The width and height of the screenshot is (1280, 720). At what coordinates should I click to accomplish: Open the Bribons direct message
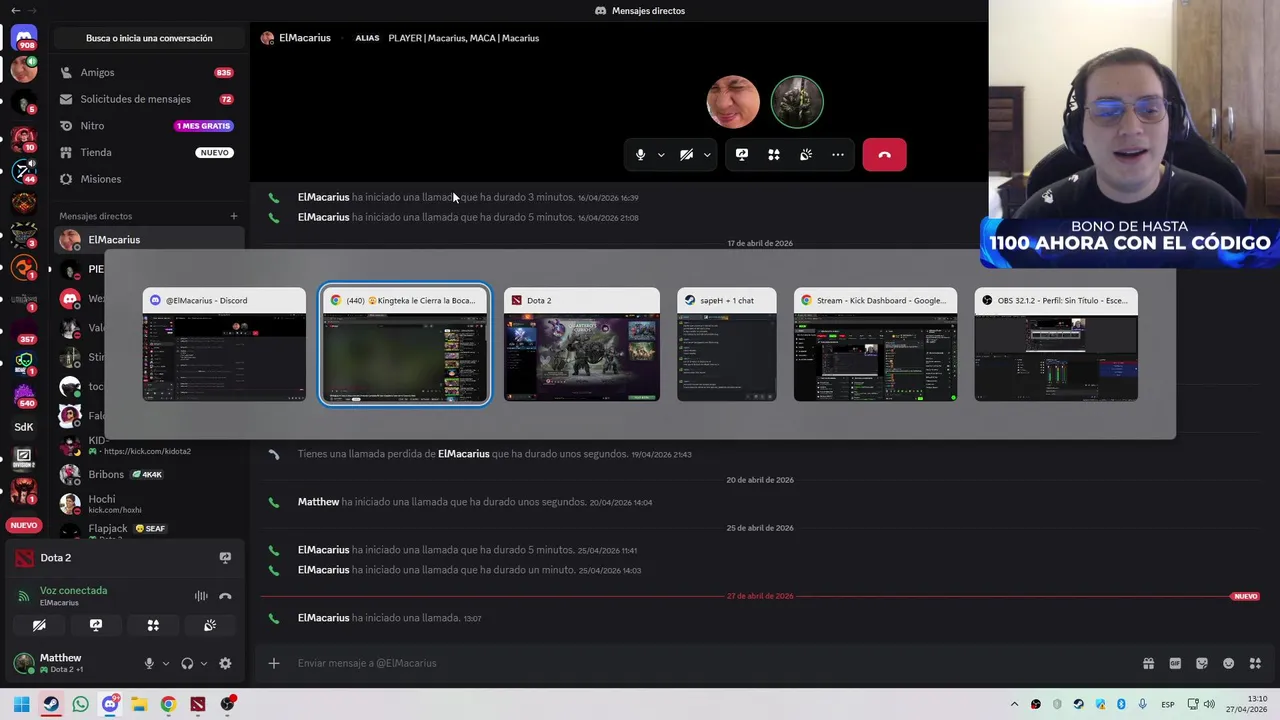click(149, 474)
